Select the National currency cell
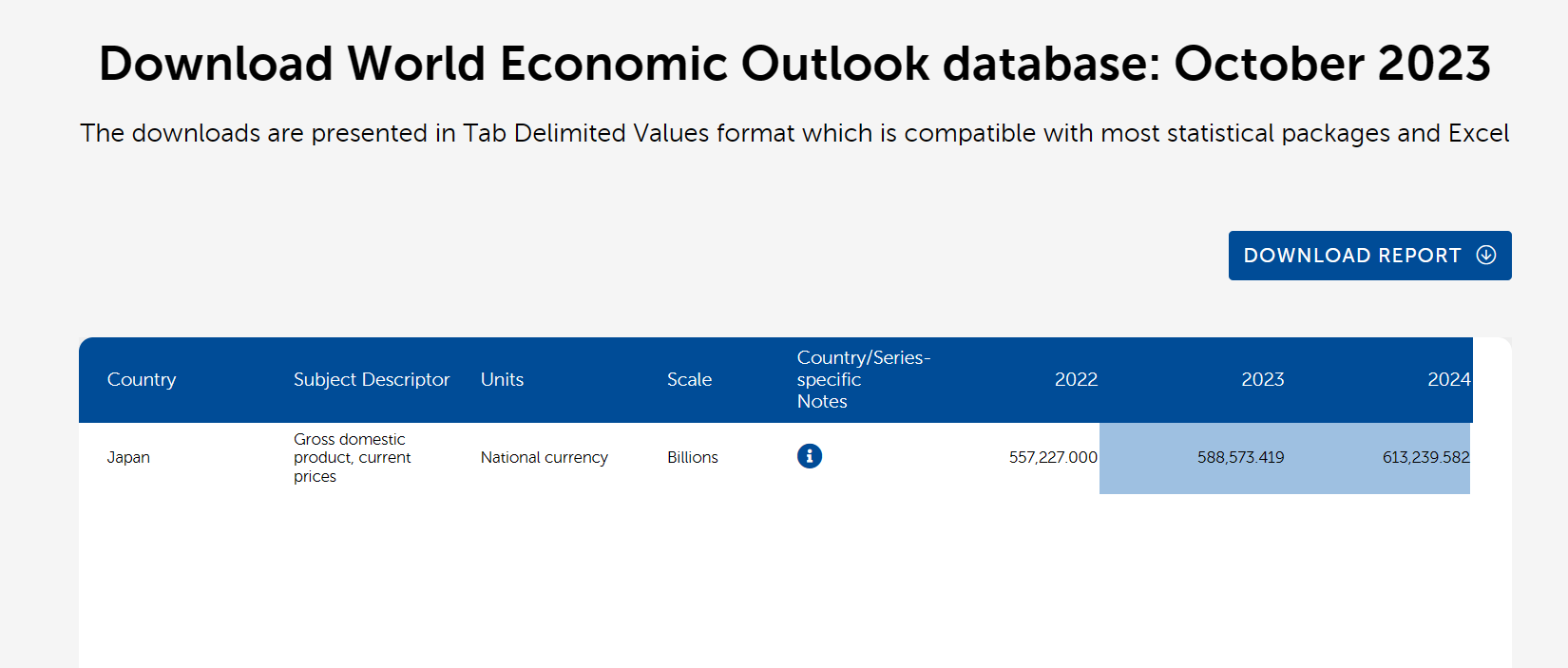Viewport: 1568px width, 668px height. click(x=545, y=457)
